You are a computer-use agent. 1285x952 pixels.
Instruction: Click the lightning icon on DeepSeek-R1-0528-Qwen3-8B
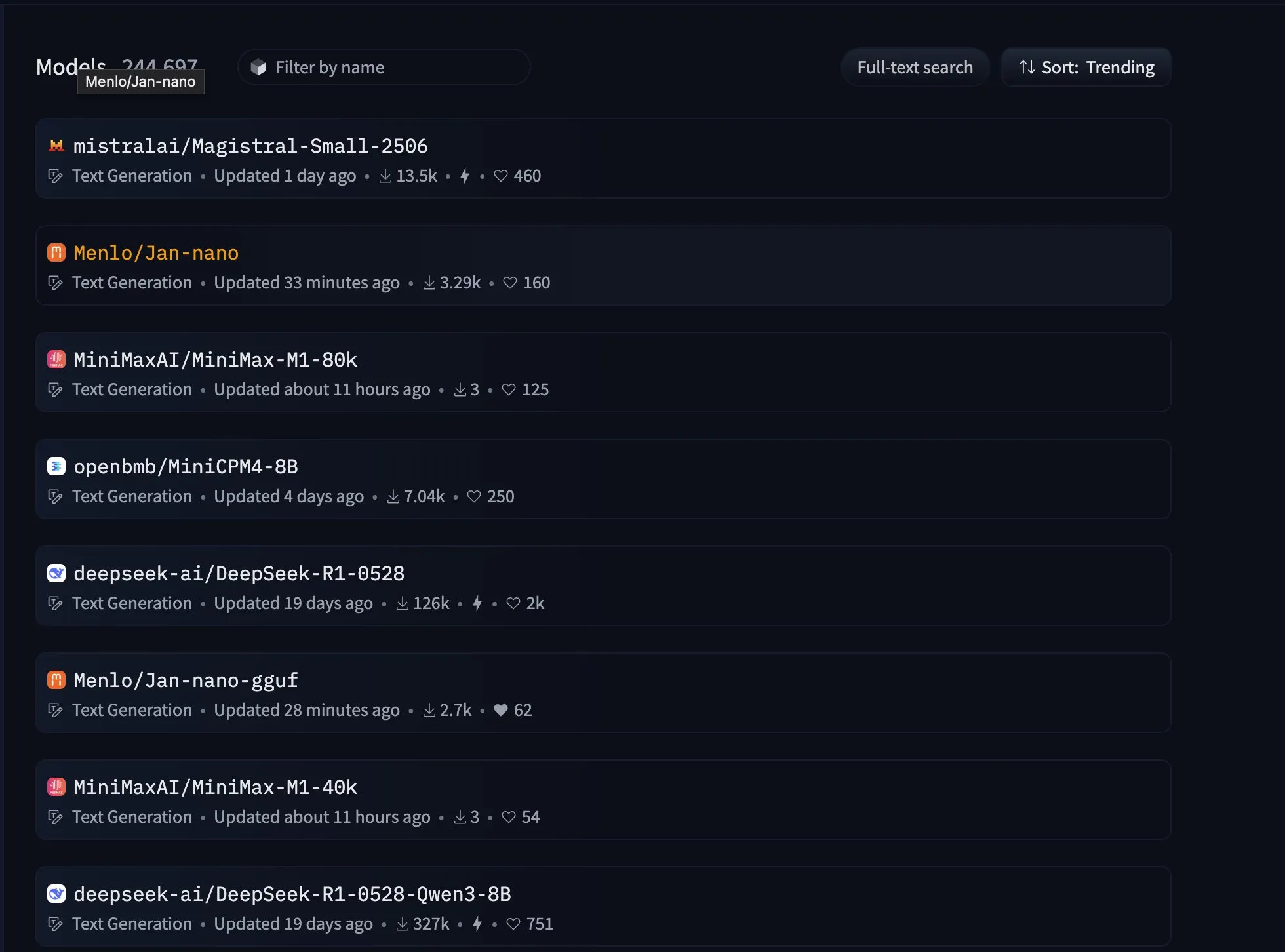click(477, 924)
